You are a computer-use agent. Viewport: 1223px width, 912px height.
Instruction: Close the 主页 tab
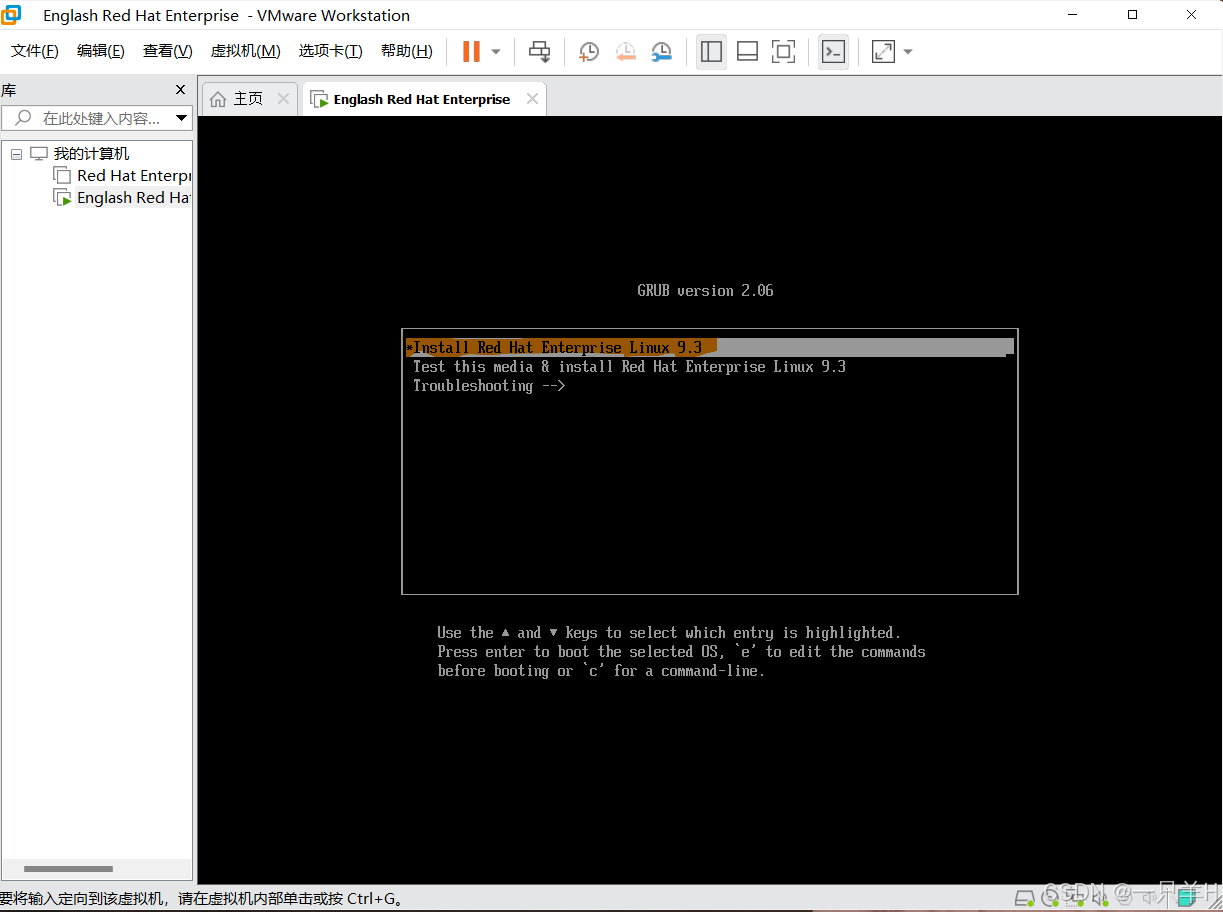283,99
